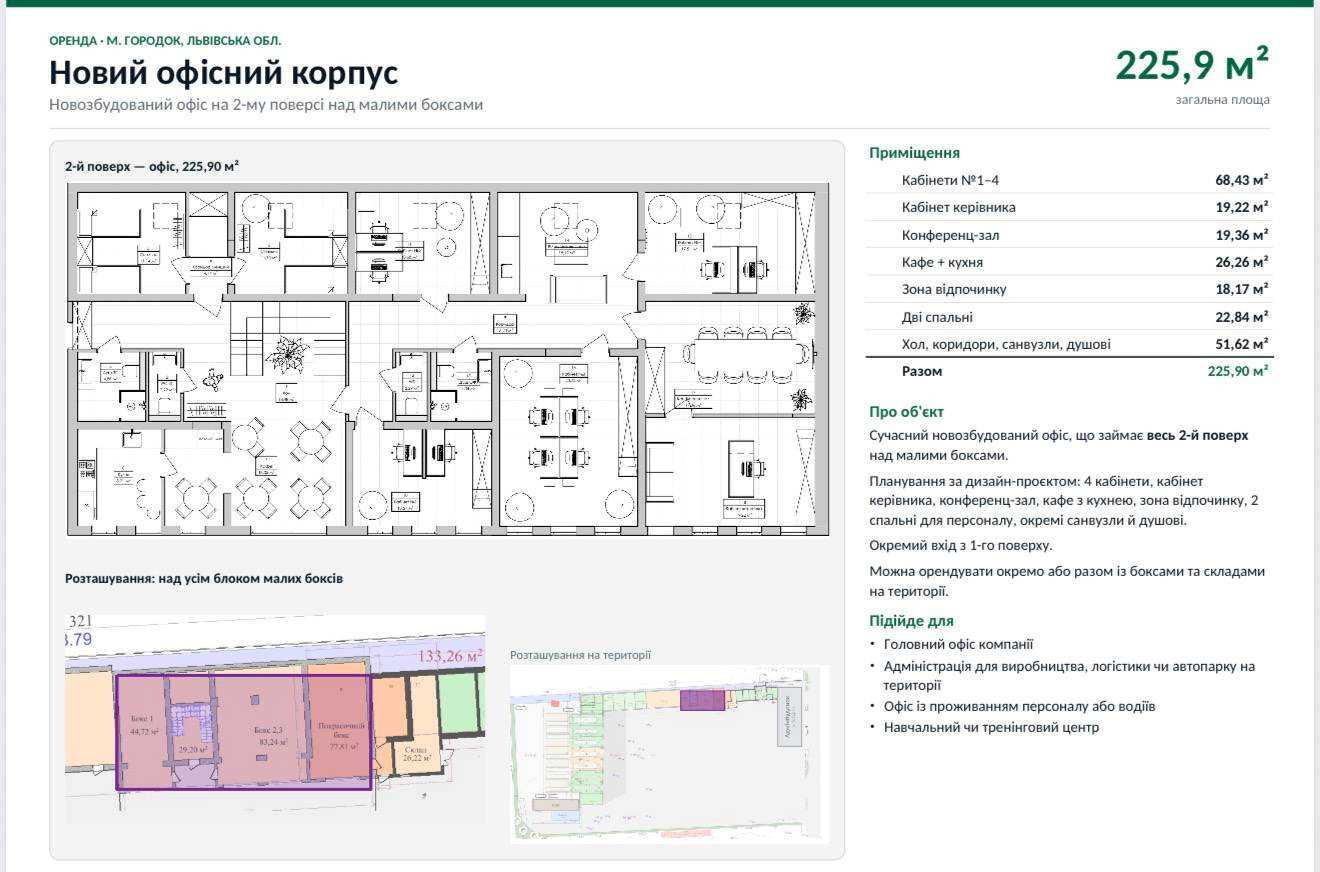Select the purple highlighted block on site map
The image size is (1320, 872).
coord(702,700)
